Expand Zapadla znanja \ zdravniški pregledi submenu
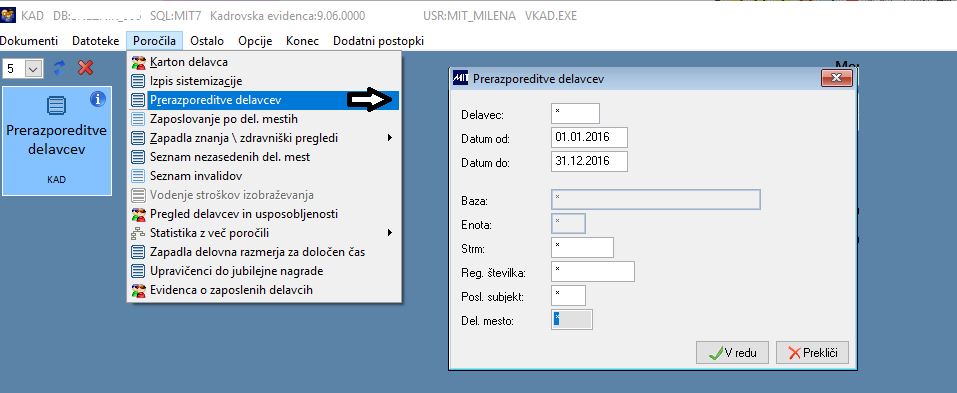The image size is (957, 393). 264,138
